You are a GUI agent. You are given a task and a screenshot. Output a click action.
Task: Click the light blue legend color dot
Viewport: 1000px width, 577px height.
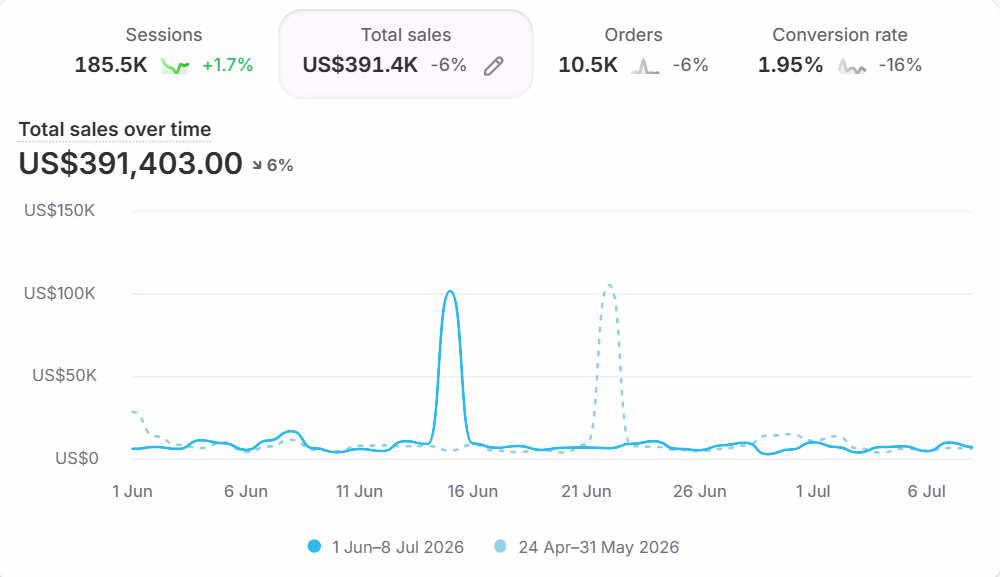coord(501,546)
